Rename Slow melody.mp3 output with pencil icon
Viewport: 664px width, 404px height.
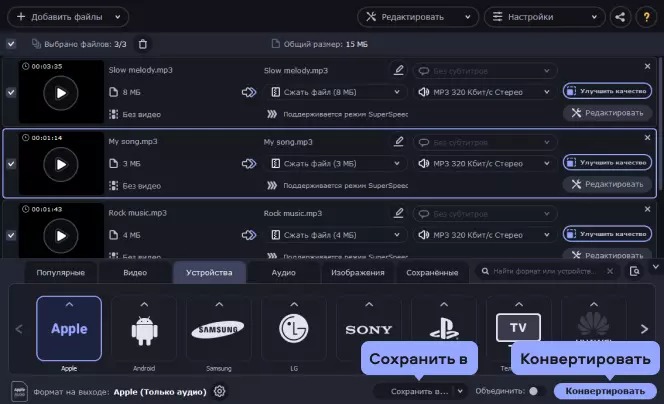(398, 70)
